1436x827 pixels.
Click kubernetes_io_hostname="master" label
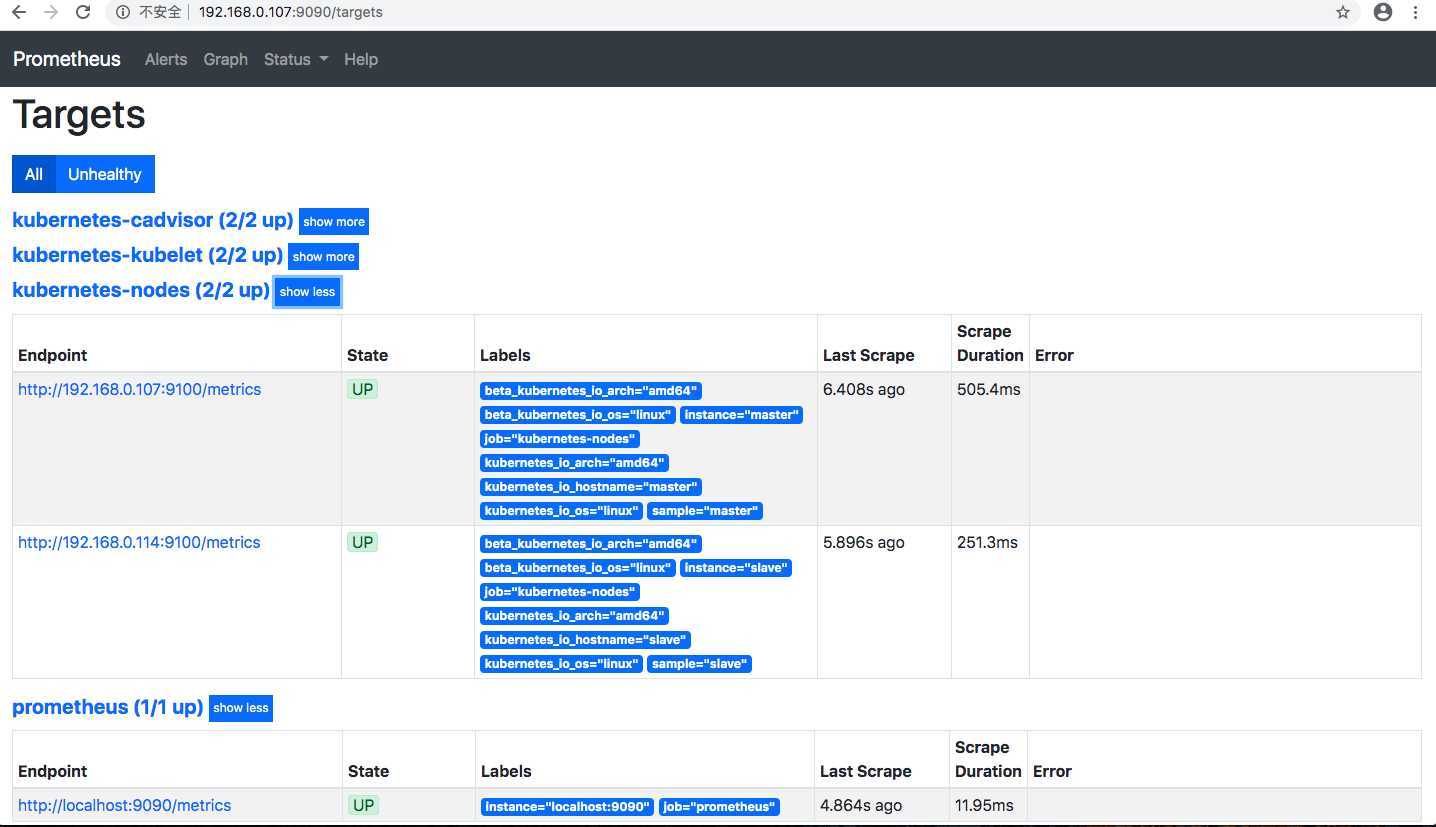point(591,487)
